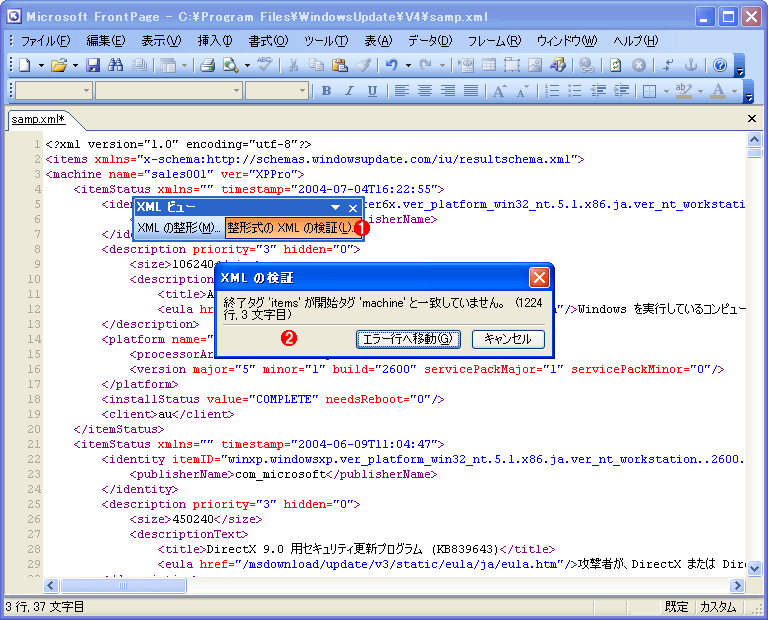Viewport: 768px width, 620px height.
Task: Click the Increase Indent icon
Action: [x=621, y=91]
